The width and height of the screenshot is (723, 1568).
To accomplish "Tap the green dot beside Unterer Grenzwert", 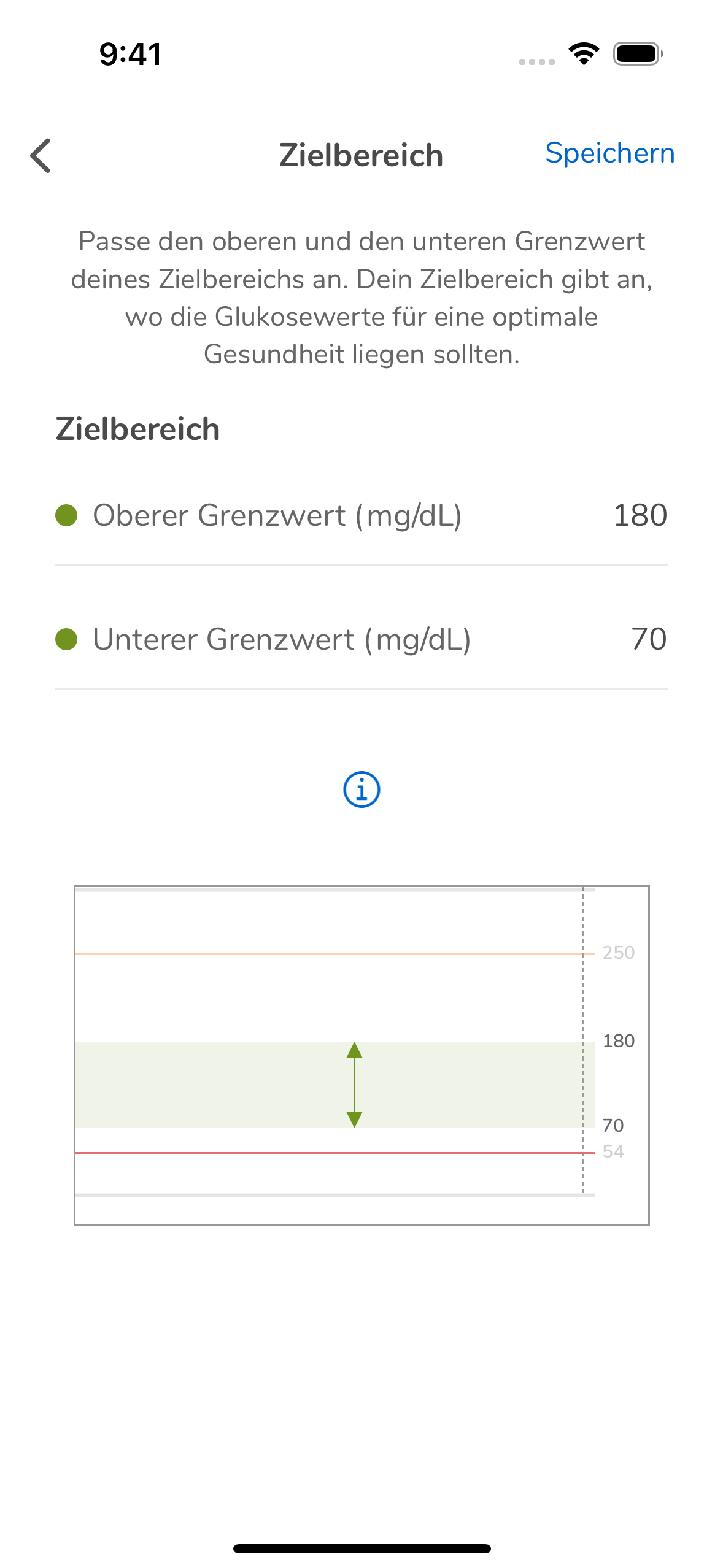I will pyautogui.click(x=66, y=639).
